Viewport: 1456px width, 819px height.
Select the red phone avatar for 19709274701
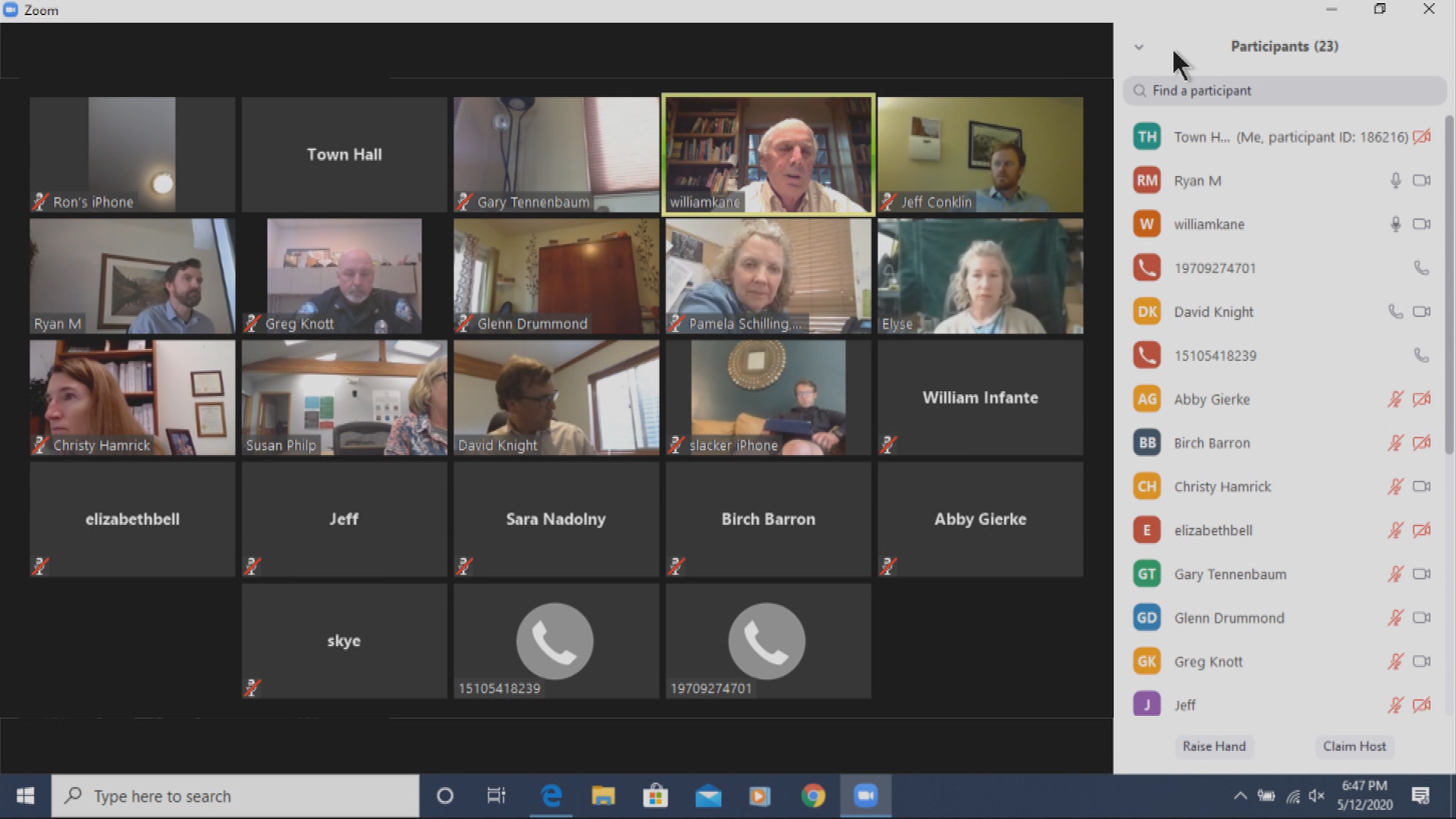click(1147, 268)
